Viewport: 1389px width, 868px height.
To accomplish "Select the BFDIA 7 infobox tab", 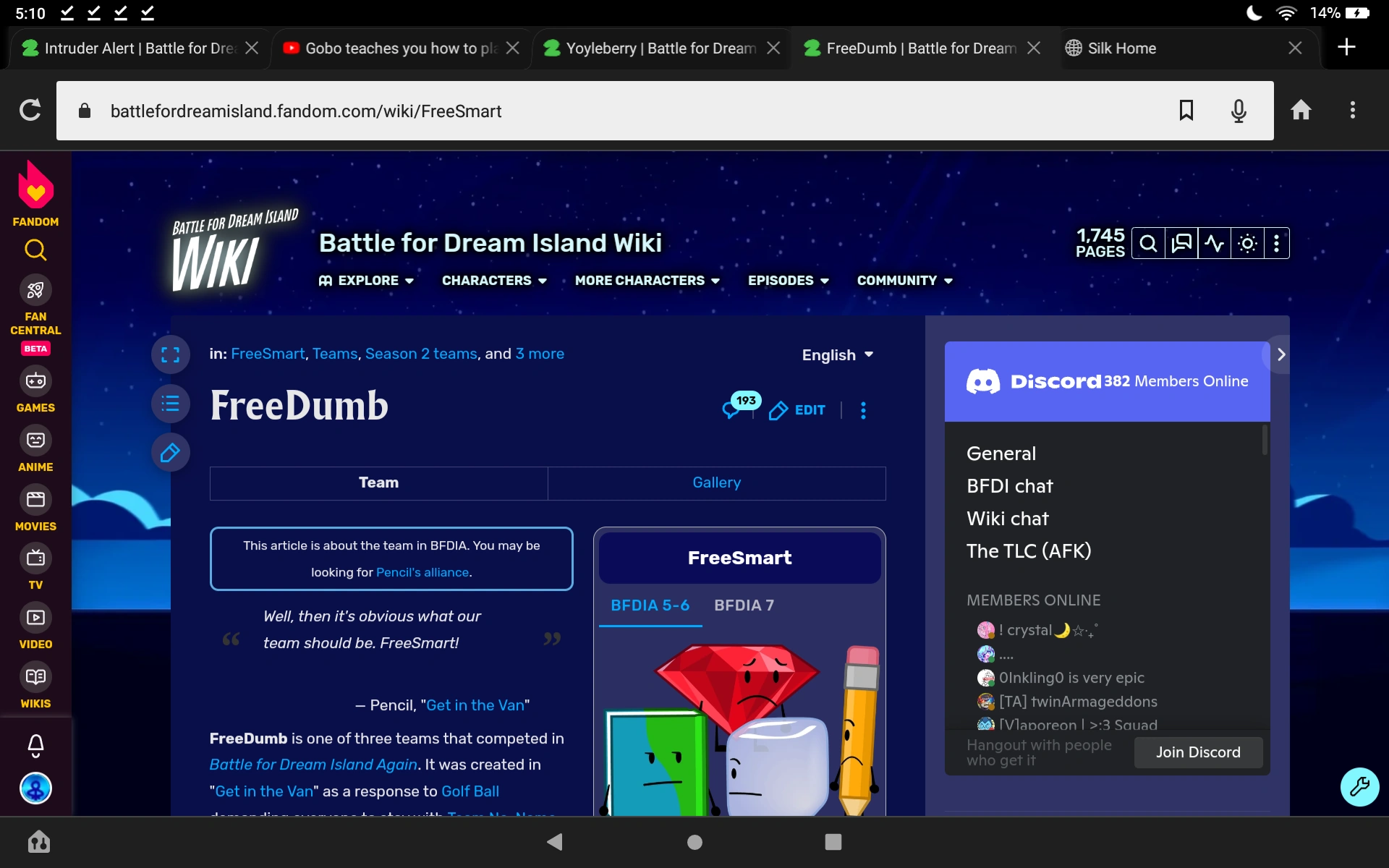I will tap(744, 605).
